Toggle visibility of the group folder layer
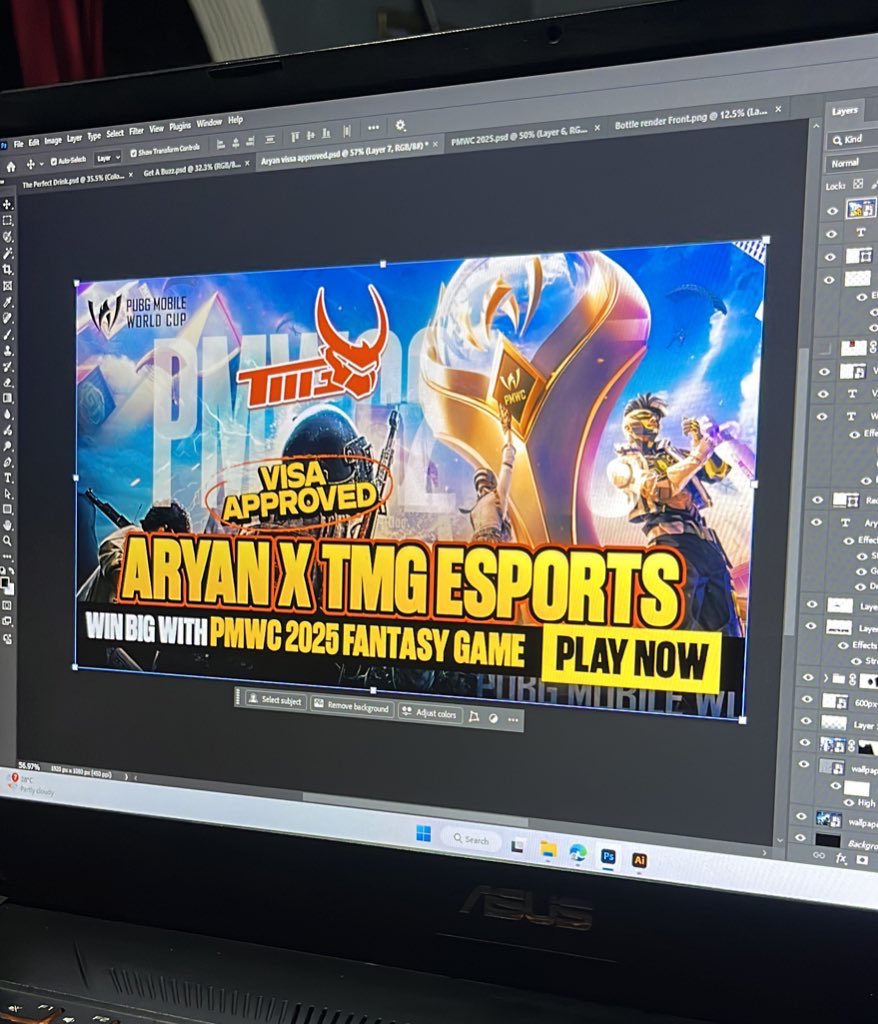Viewport: 878px width, 1024px height. (807, 677)
